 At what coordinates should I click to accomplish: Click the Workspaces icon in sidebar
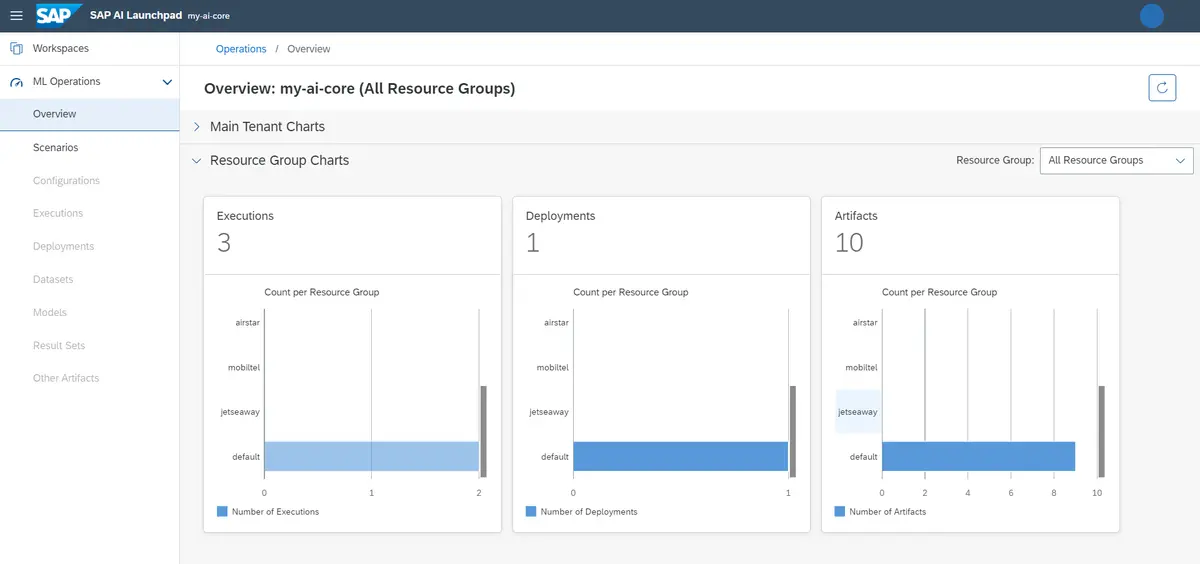point(16,48)
